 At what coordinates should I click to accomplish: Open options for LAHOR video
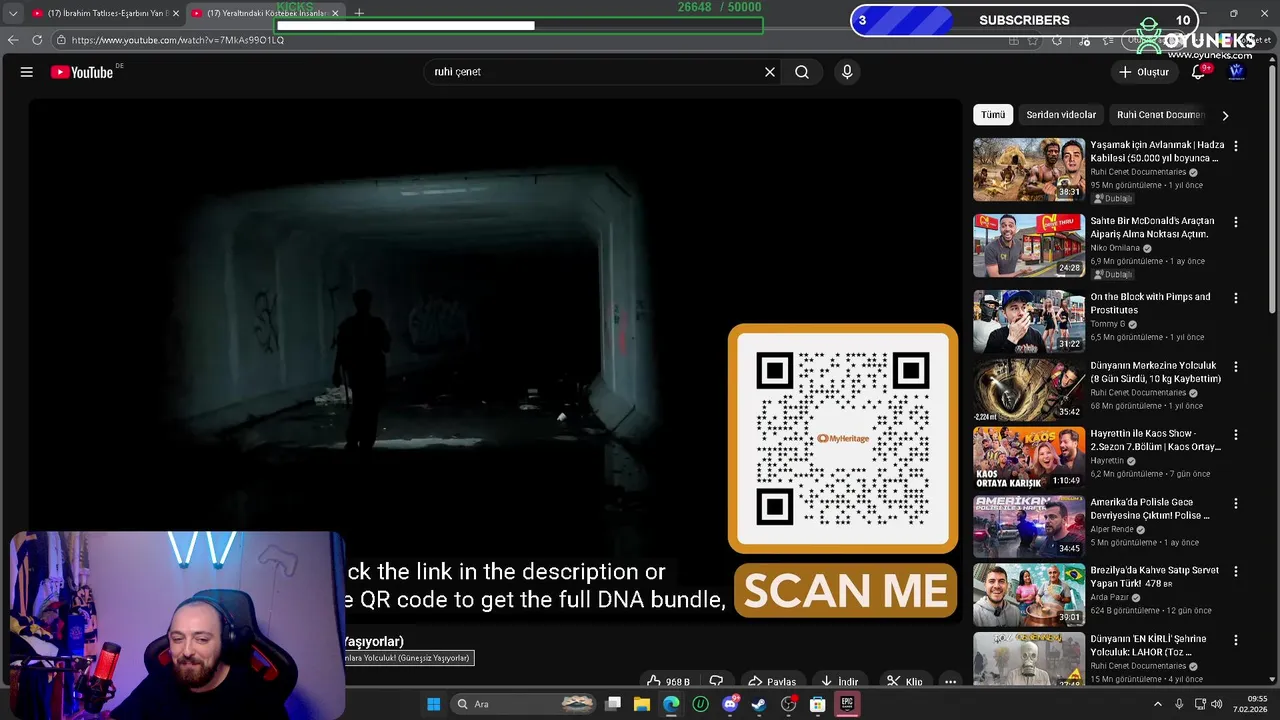pyautogui.click(x=1236, y=640)
